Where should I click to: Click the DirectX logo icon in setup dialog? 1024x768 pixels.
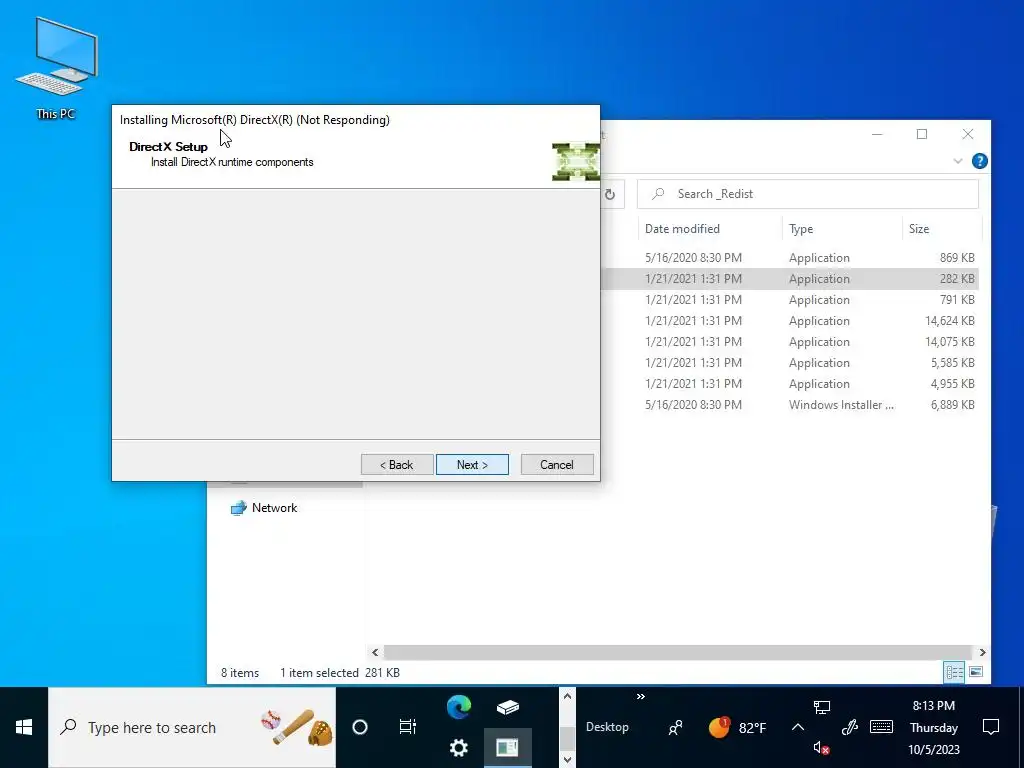click(575, 161)
